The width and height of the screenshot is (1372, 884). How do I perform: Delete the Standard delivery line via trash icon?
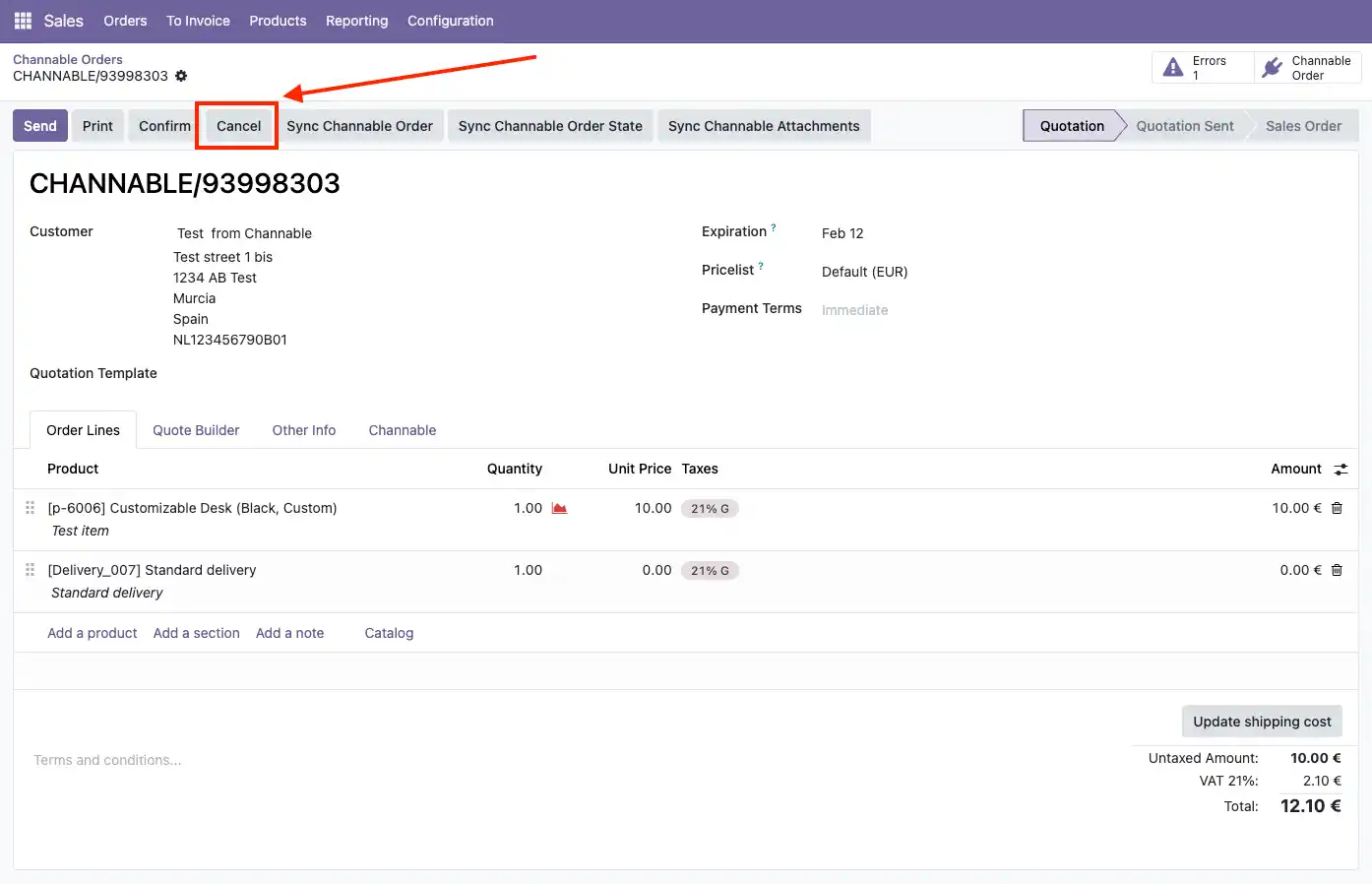[1337, 570]
